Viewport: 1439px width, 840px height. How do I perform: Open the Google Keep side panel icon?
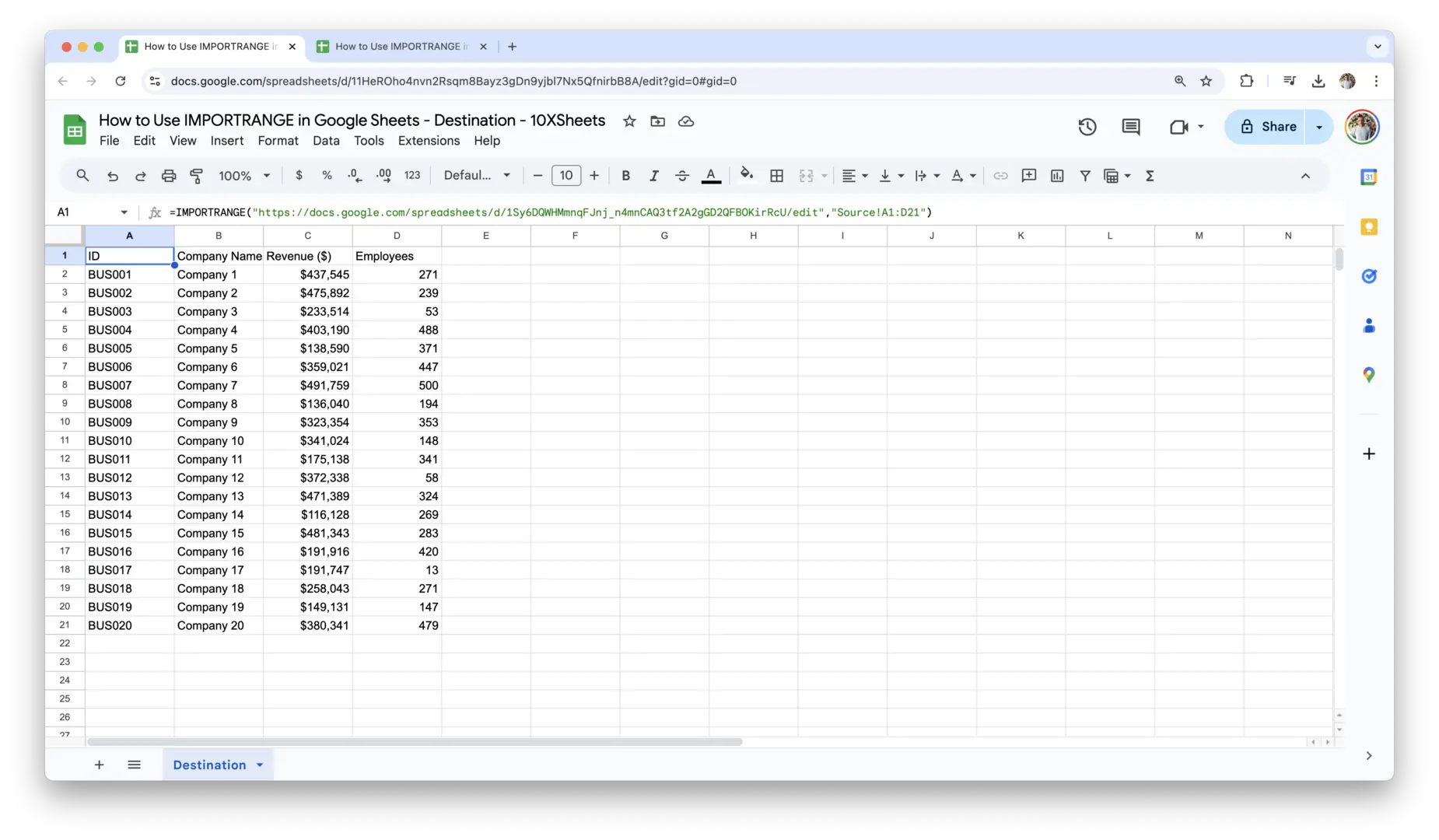(1369, 227)
